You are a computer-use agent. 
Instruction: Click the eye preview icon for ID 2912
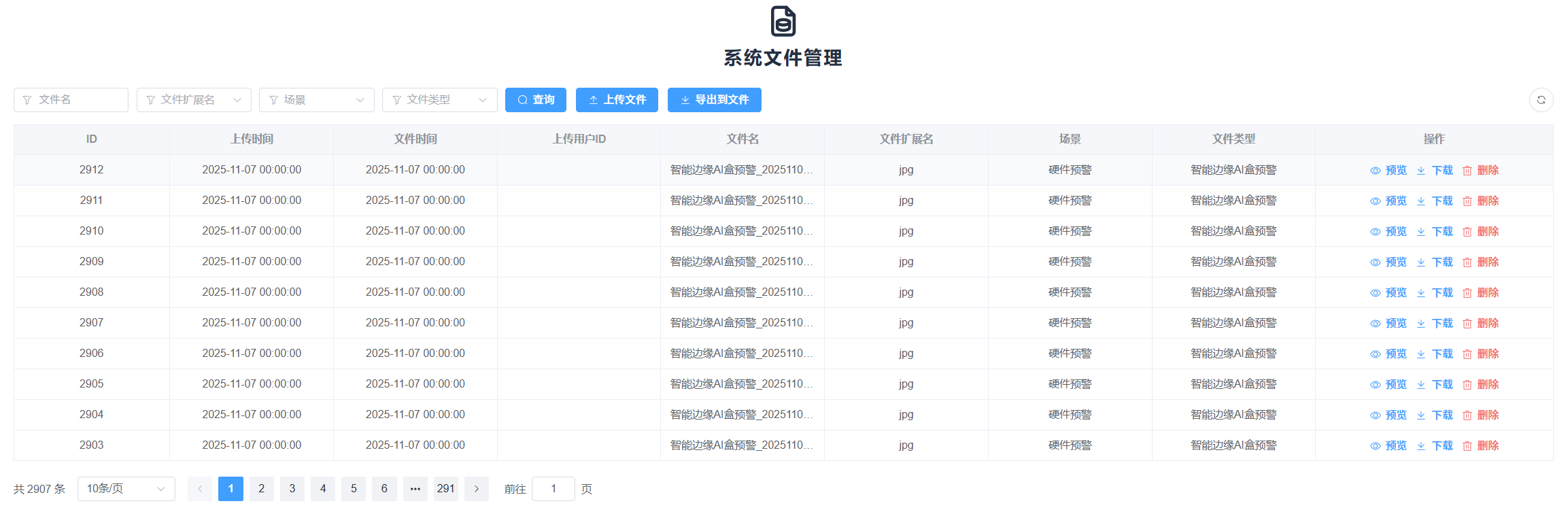tap(1375, 171)
